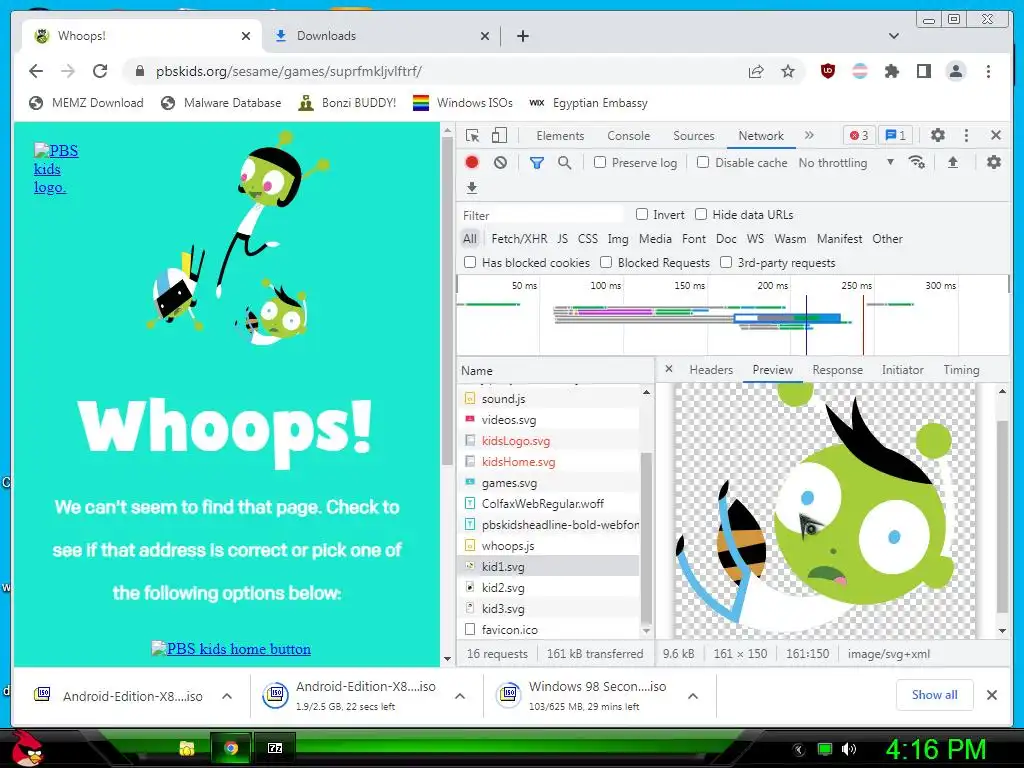The width and height of the screenshot is (1024, 768).
Task: Check the Blocked Requests box
Action: point(606,262)
